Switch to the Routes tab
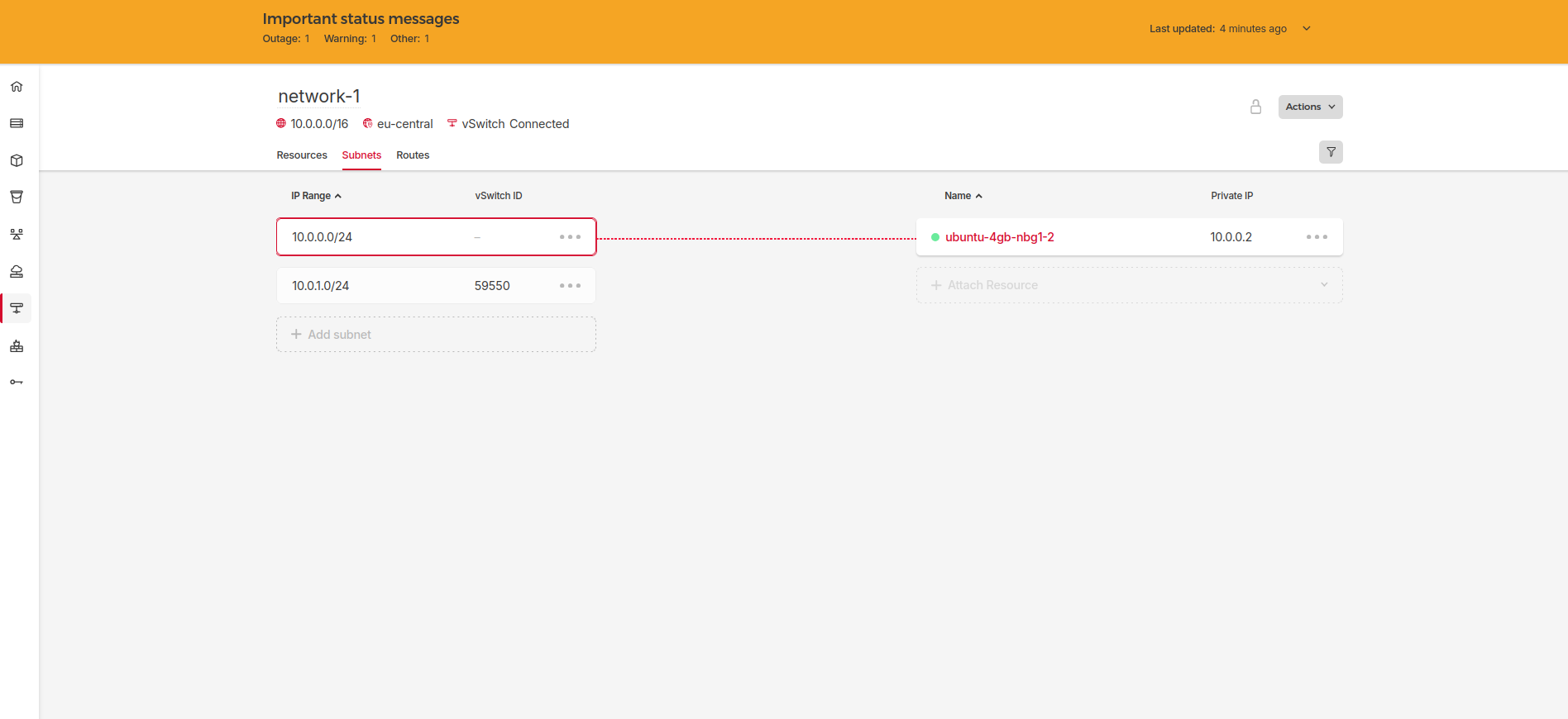Image resolution: width=1568 pixels, height=719 pixels. pos(413,155)
